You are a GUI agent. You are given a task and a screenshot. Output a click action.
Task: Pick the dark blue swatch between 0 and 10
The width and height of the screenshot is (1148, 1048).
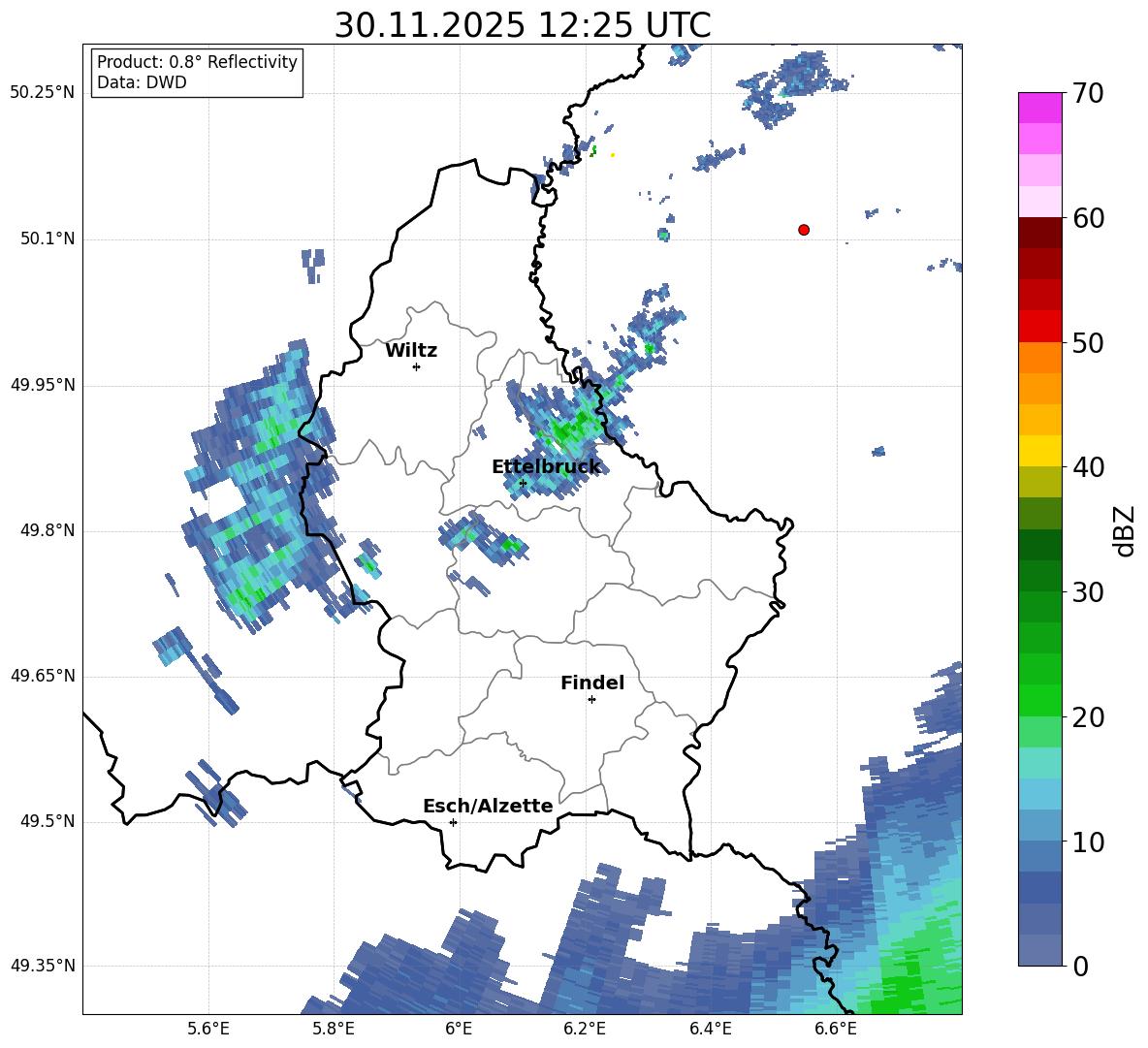point(1039,888)
